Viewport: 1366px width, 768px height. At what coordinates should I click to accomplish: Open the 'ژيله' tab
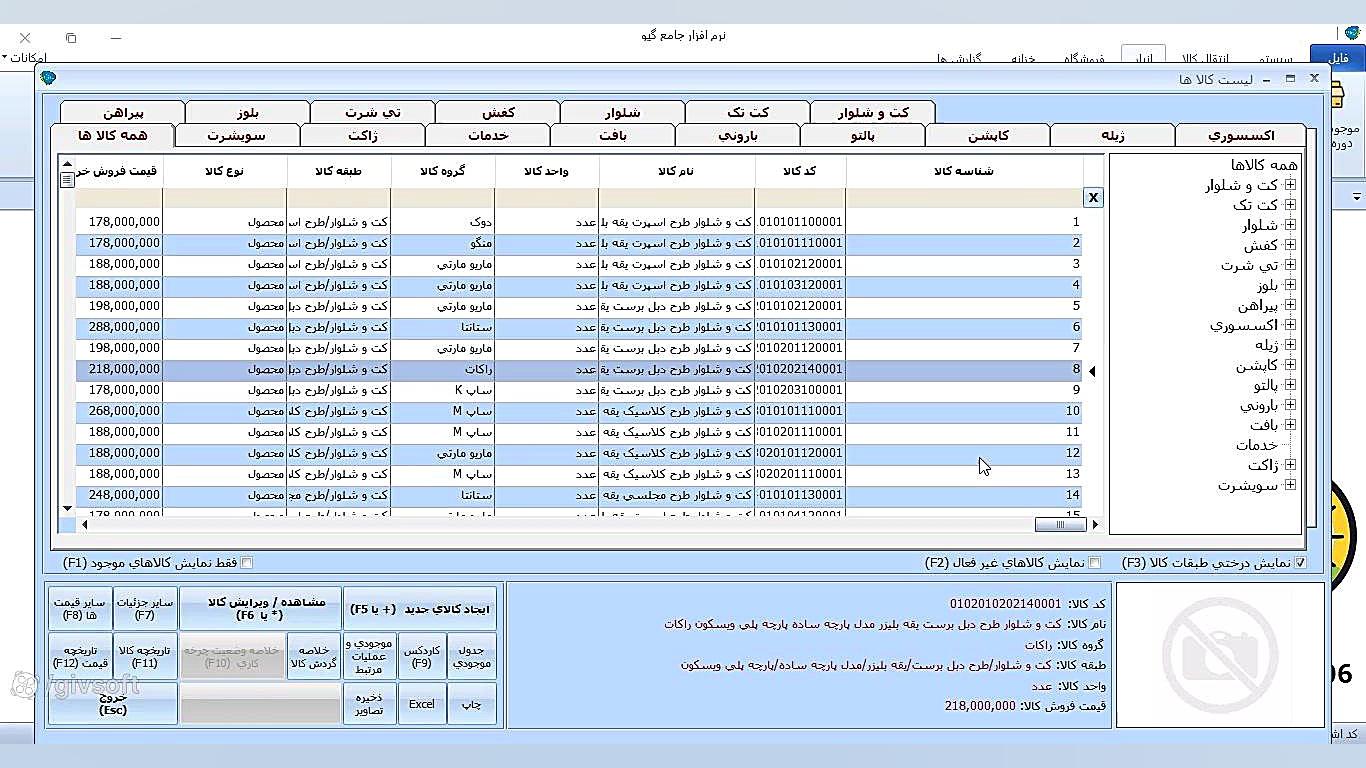click(x=1113, y=135)
